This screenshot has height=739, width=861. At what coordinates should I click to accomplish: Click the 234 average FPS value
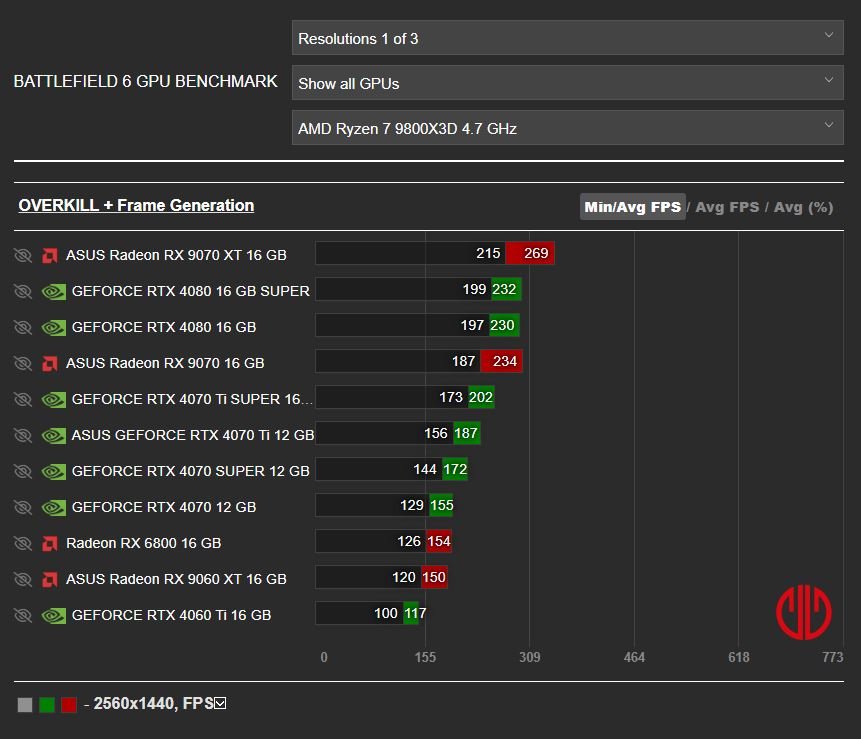505,361
